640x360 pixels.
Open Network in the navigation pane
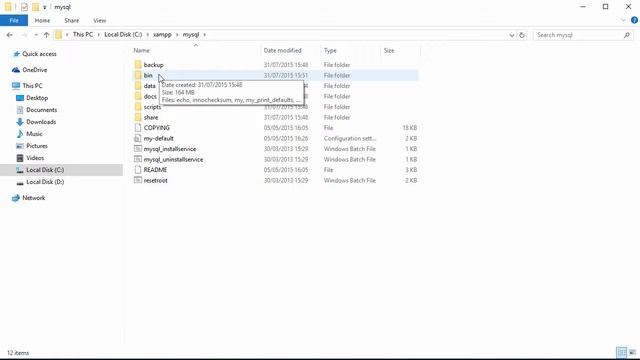[33, 198]
